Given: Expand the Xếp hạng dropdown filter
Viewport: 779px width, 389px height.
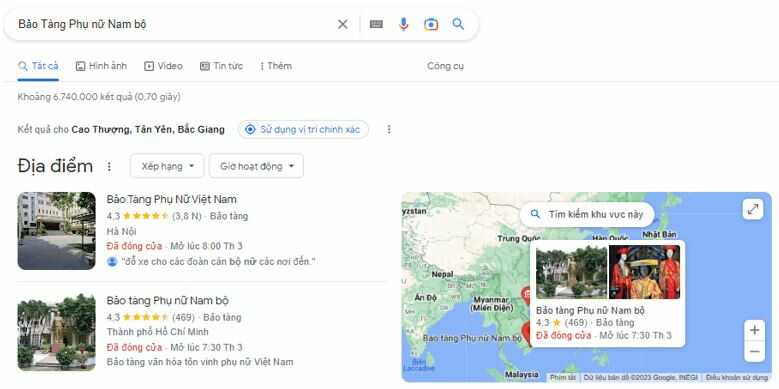Looking at the screenshot, I should tap(167, 166).
